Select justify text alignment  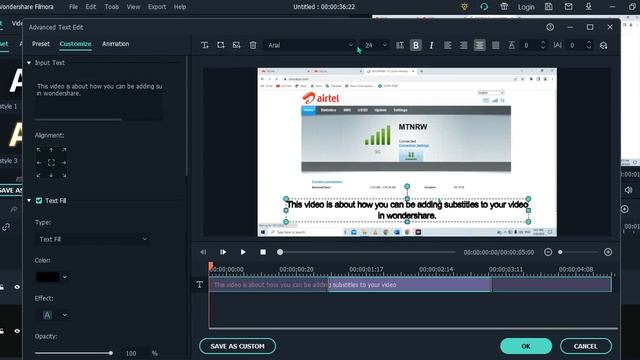(496, 45)
